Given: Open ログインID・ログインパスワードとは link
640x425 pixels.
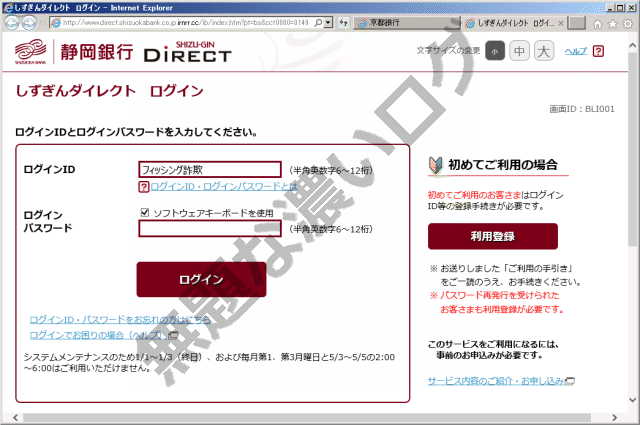Looking at the screenshot, I should [x=224, y=187].
